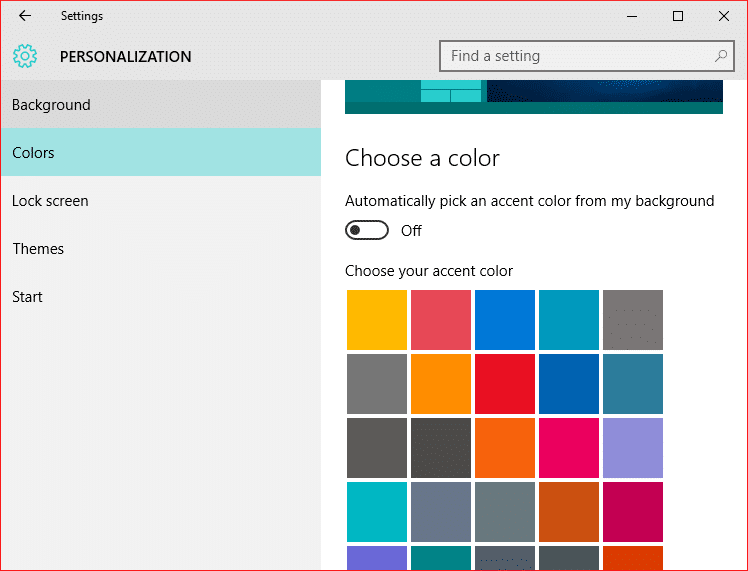748x571 pixels.
Task: Click the Choose your accent color label
Action: pyautogui.click(x=429, y=271)
